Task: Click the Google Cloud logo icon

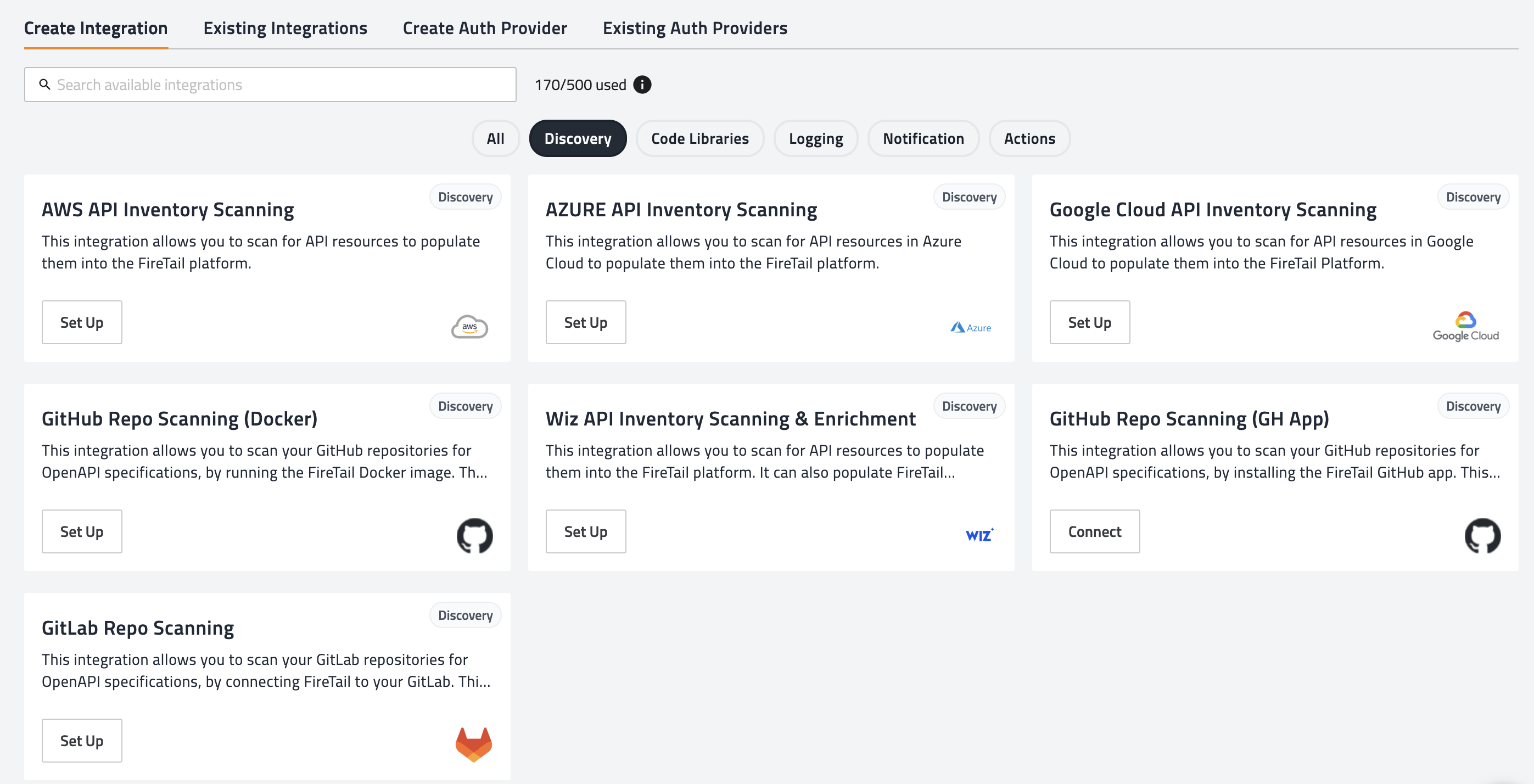Action: pos(1465,326)
